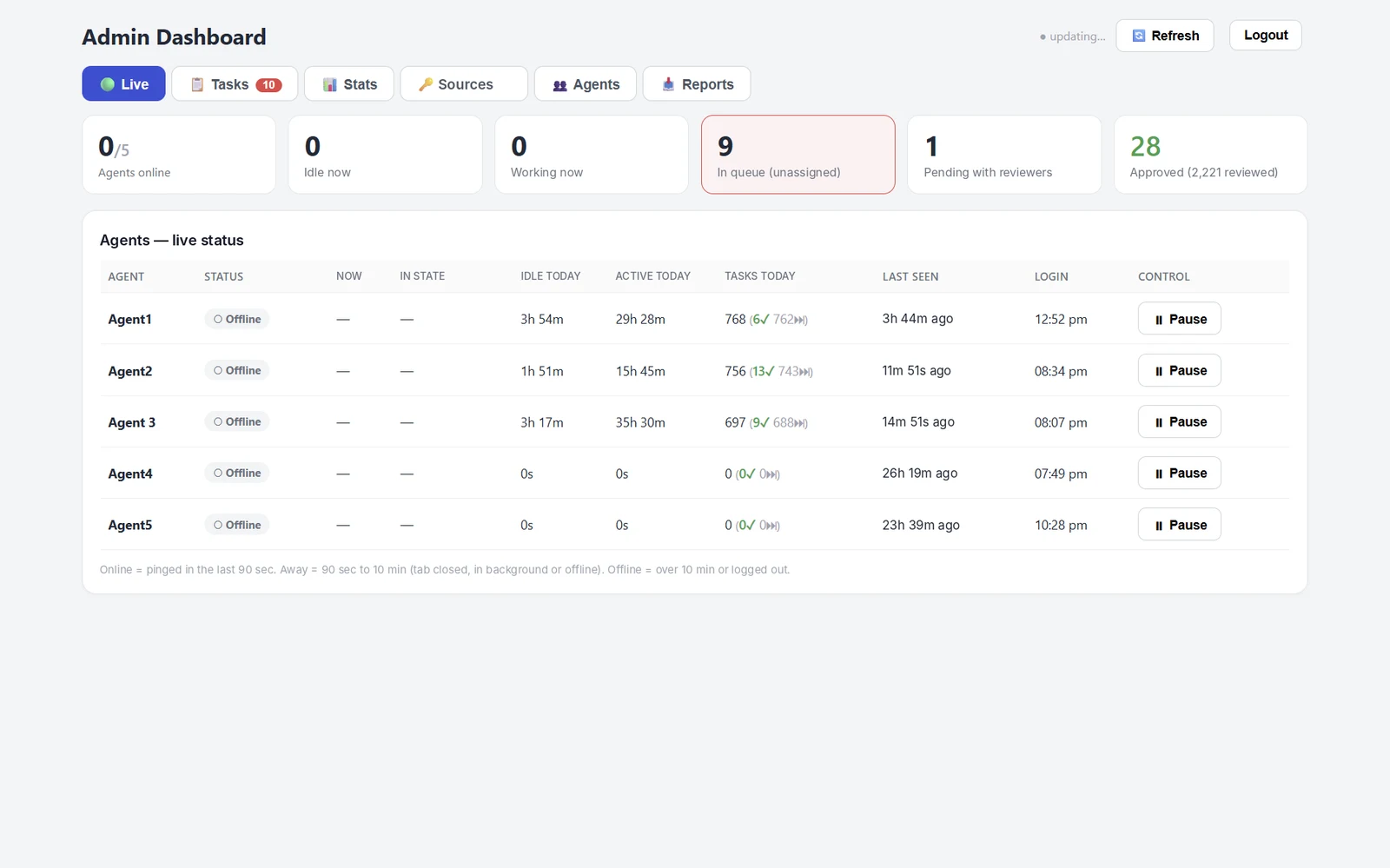Pause Agent4
Image resolution: width=1390 pixels, height=868 pixels.
[1180, 473]
